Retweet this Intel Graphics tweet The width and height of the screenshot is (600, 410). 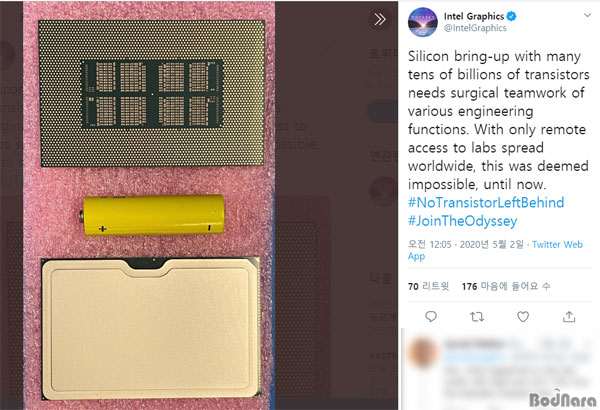click(x=477, y=317)
